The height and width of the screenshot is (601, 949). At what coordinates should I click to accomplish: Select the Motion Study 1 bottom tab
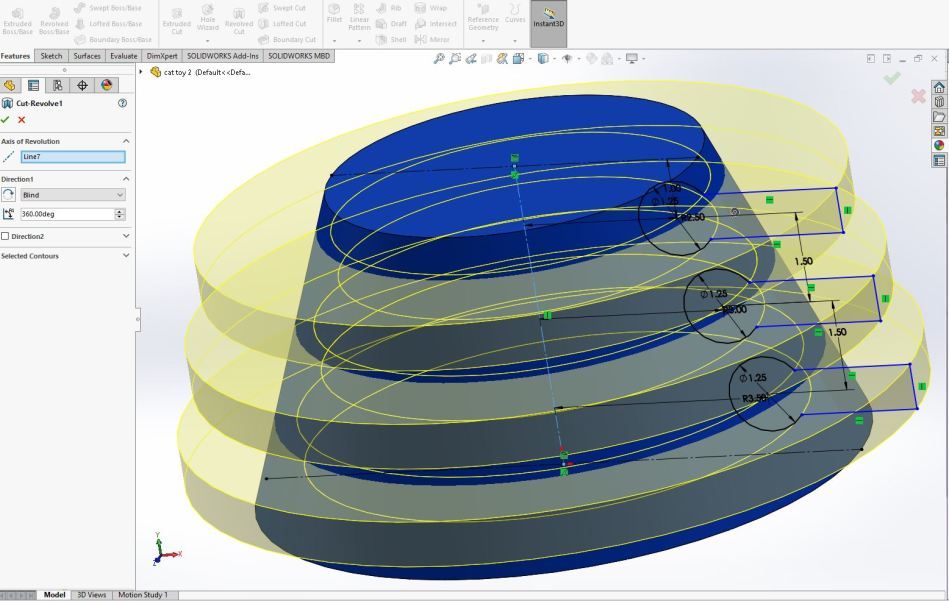pos(143,595)
